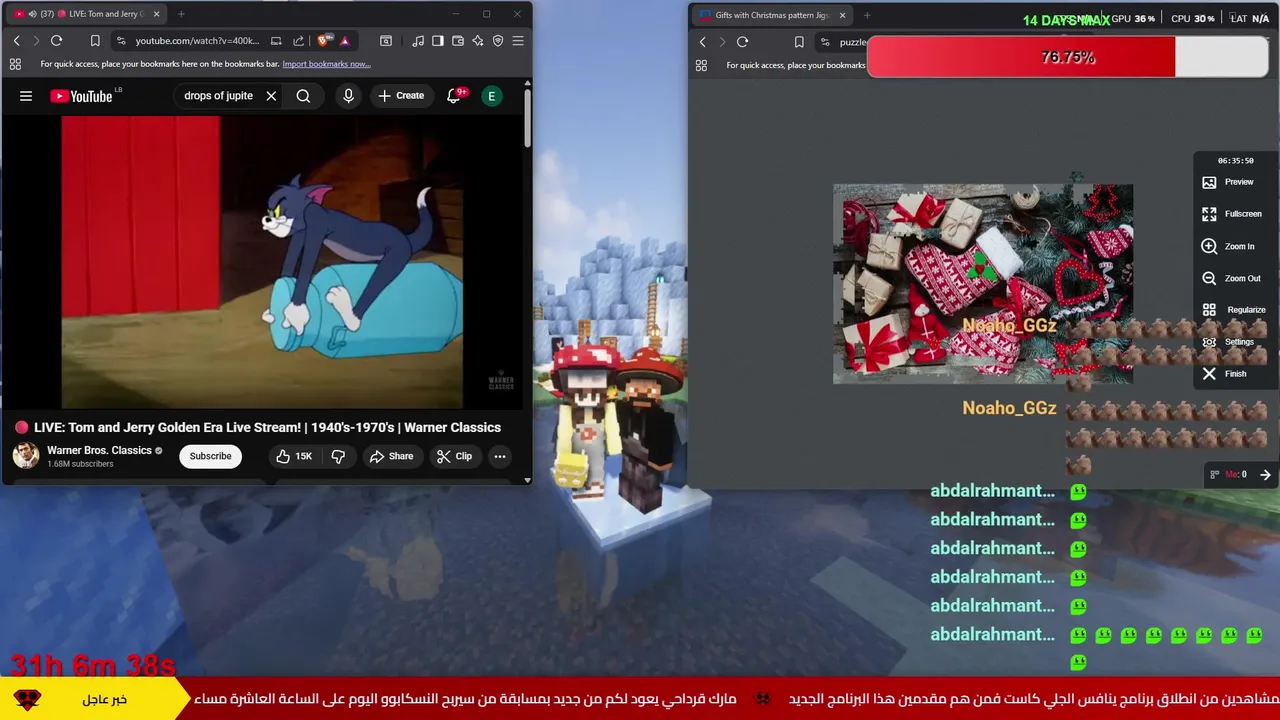Open new tab in YouTube window
This screenshot has height=720, width=1280.
coord(181,14)
